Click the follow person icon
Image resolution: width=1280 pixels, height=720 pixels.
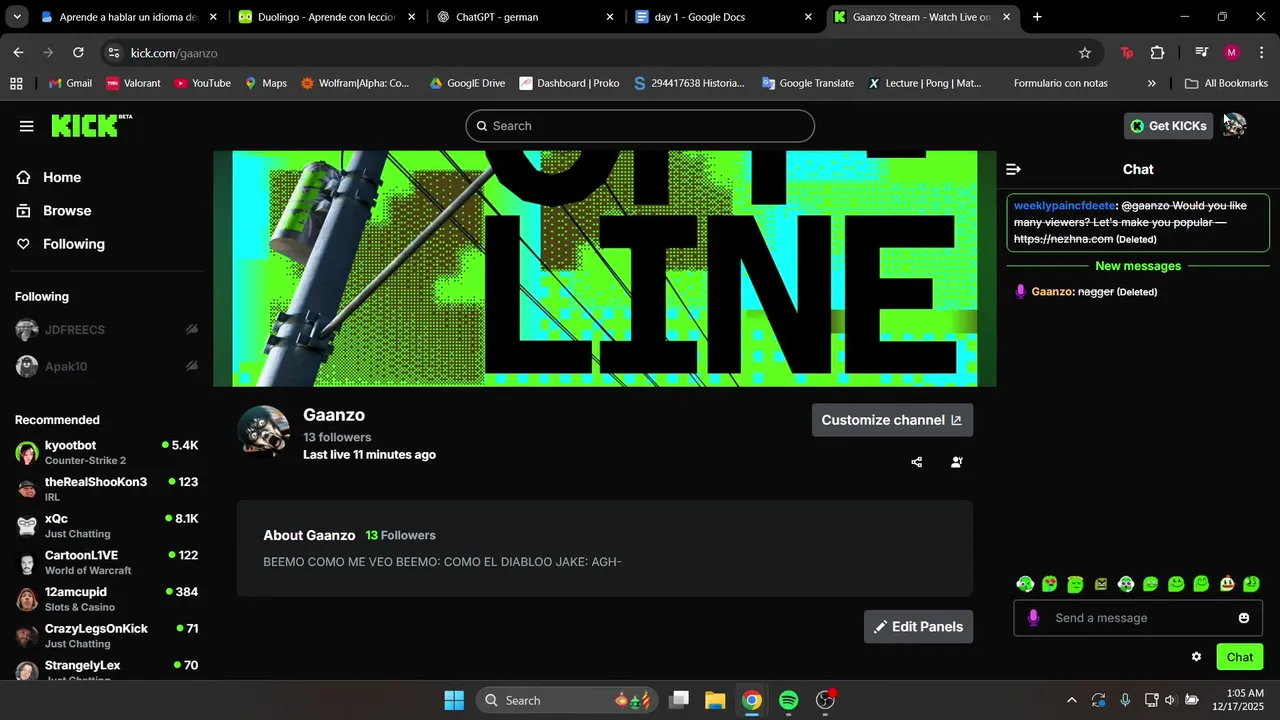pos(957,462)
